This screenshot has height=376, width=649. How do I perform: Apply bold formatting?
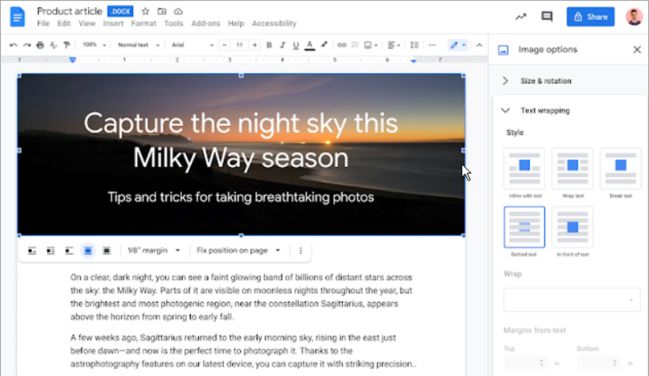pyautogui.click(x=269, y=45)
